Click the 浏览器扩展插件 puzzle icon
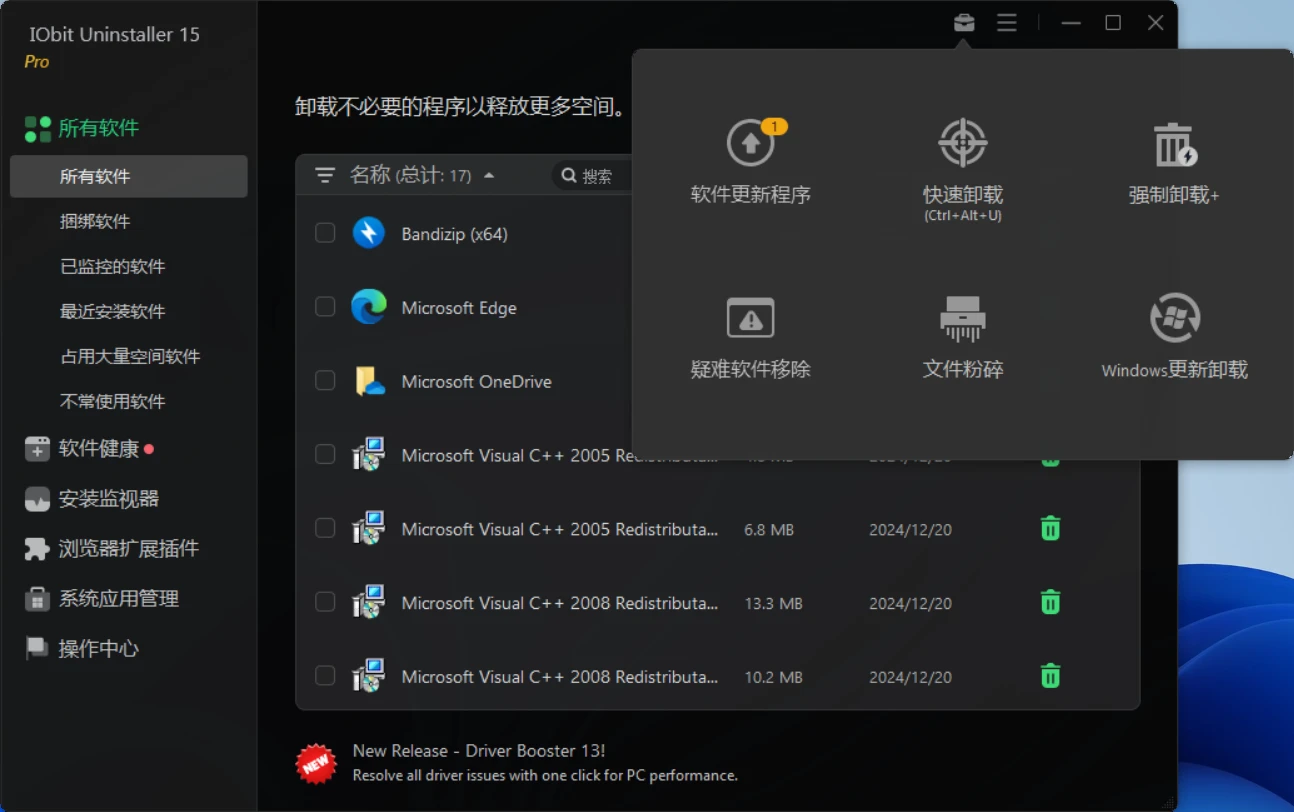This screenshot has width=1294, height=812. [x=37, y=549]
